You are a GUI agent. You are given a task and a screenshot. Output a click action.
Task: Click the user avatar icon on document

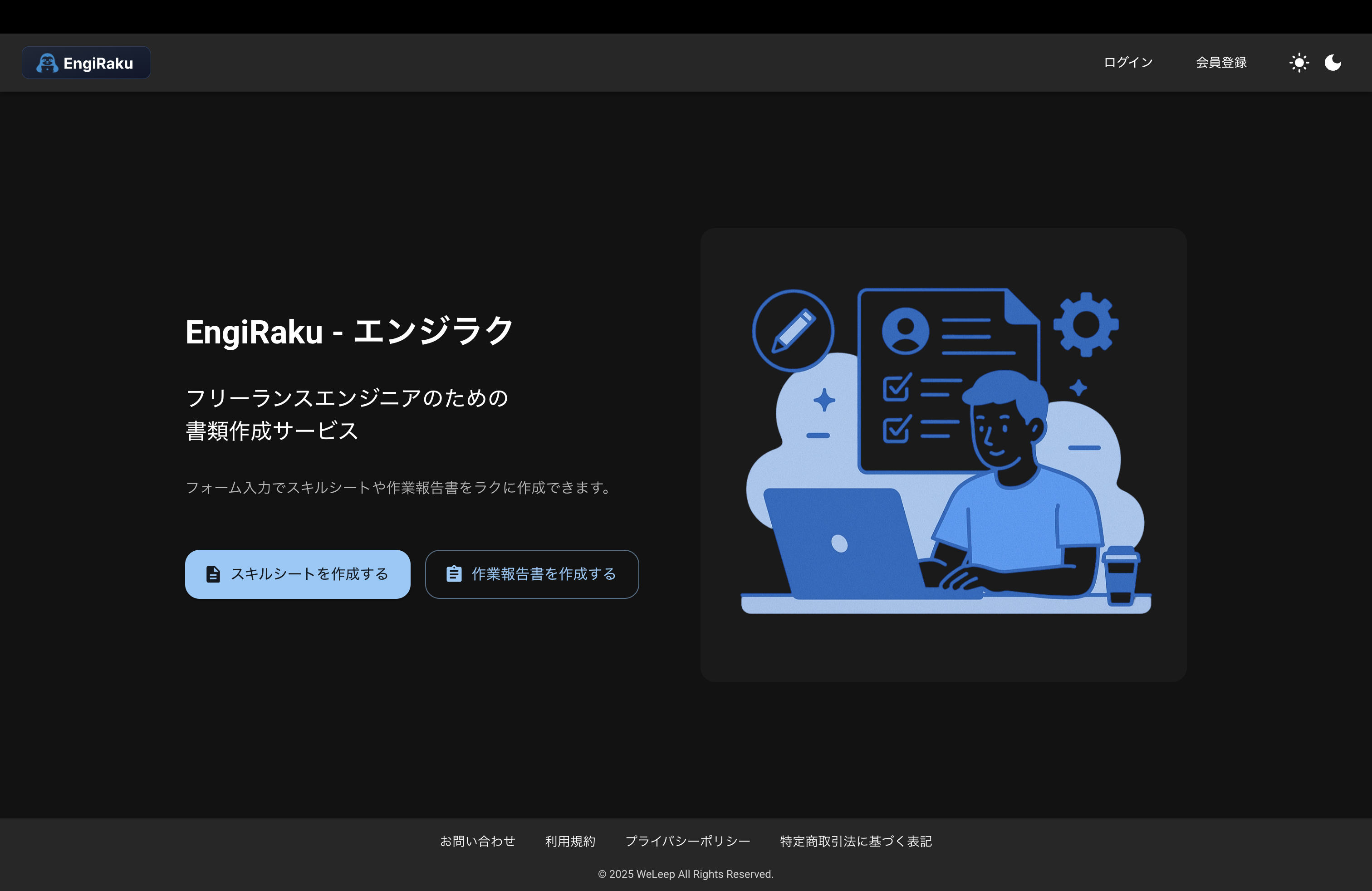905,331
